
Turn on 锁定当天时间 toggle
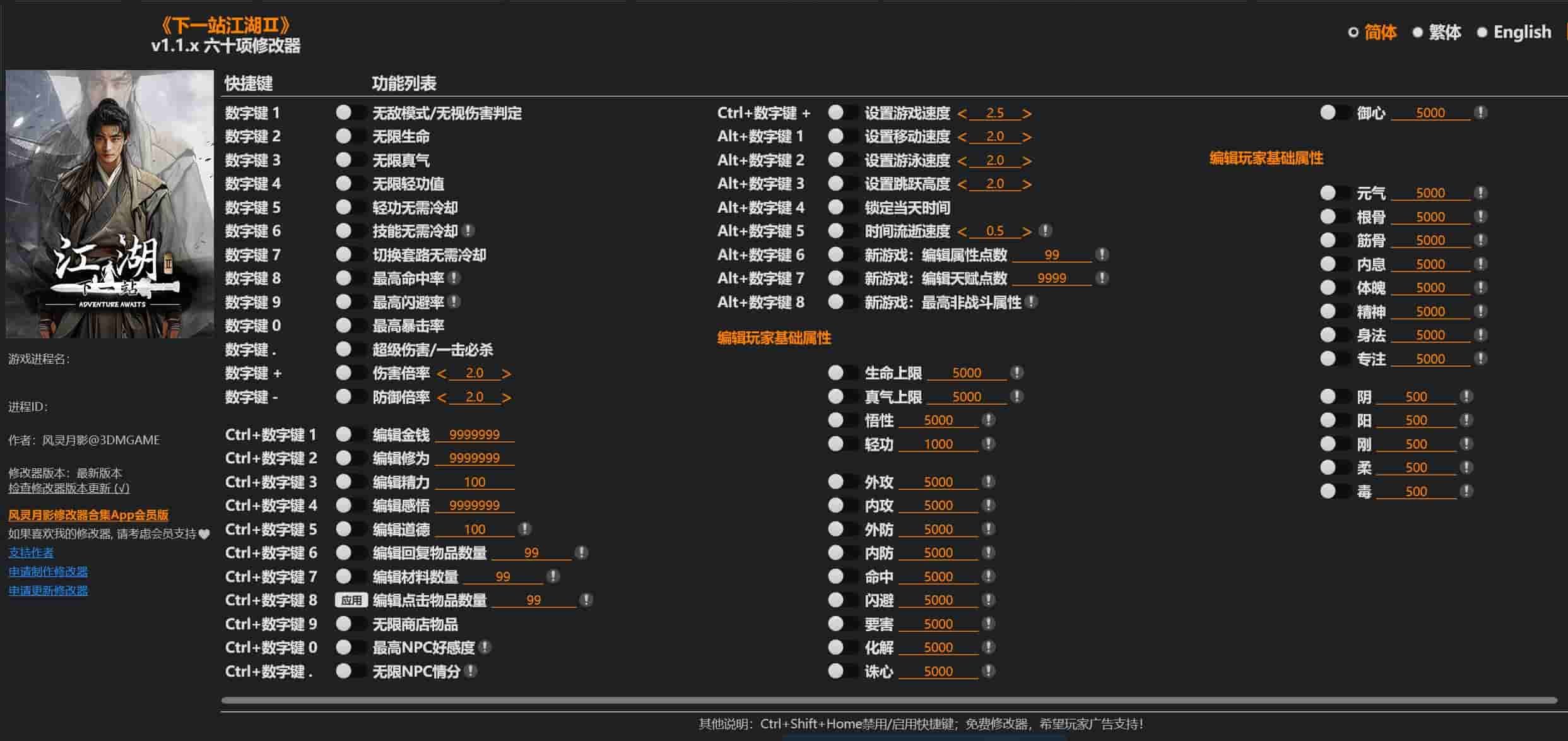click(x=842, y=208)
